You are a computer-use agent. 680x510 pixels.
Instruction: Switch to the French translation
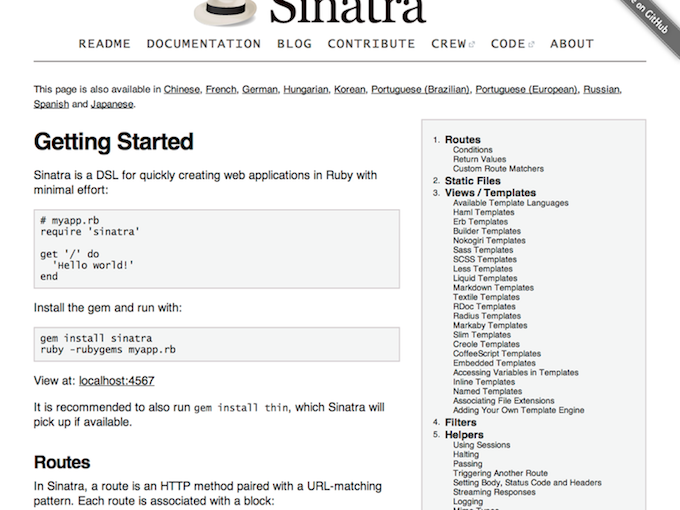(221, 89)
